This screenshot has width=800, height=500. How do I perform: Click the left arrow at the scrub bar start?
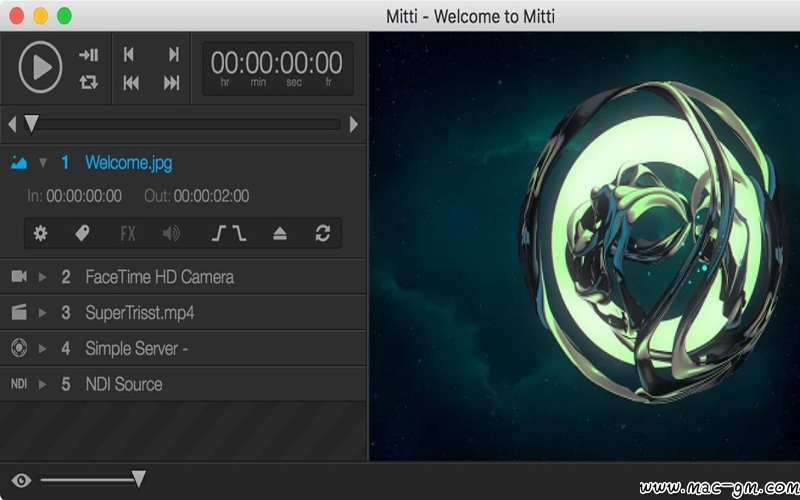(x=12, y=124)
